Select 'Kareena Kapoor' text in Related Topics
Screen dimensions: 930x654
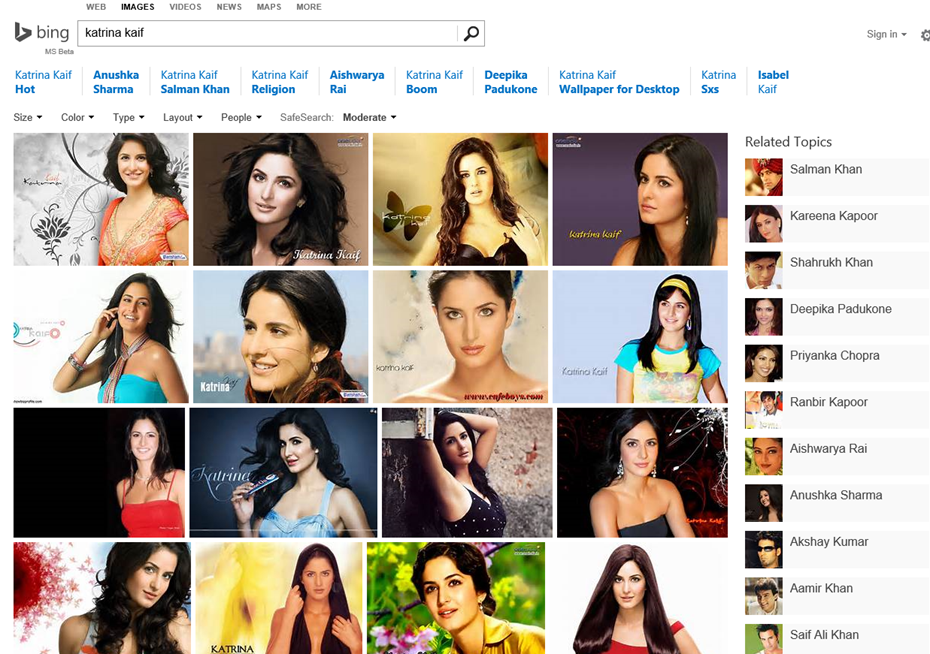833,216
